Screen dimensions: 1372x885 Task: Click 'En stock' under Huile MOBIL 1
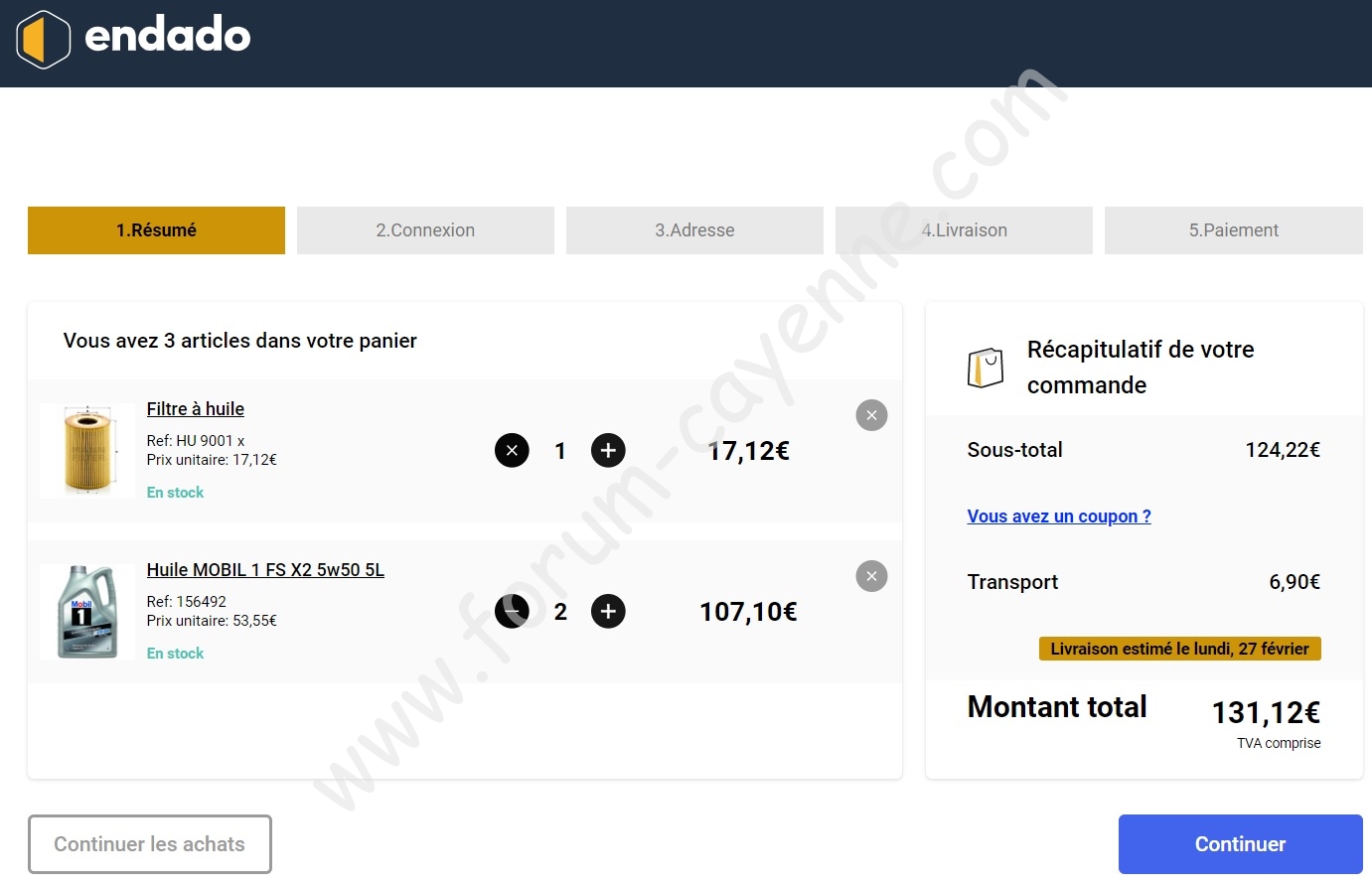(175, 654)
